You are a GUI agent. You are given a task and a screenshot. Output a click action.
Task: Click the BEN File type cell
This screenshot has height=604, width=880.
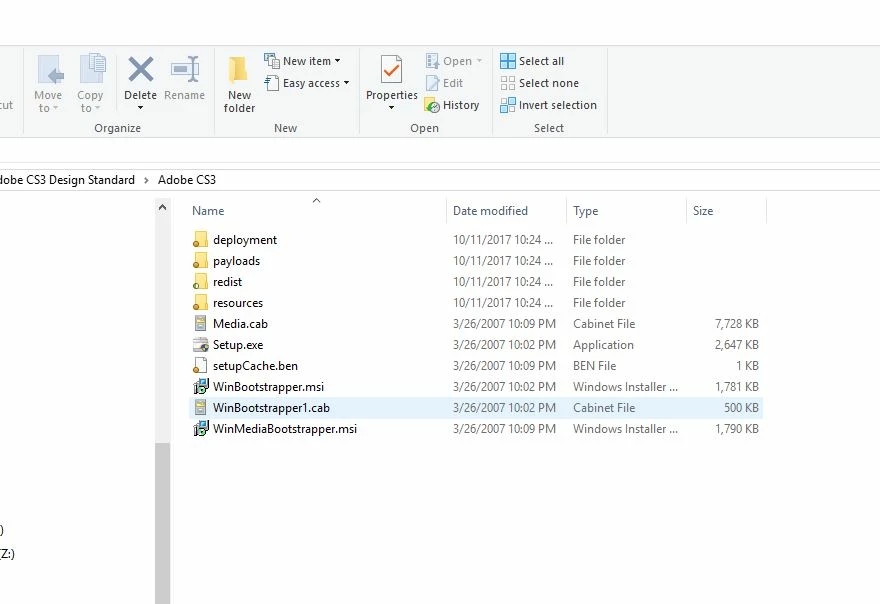click(x=594, y=366)
